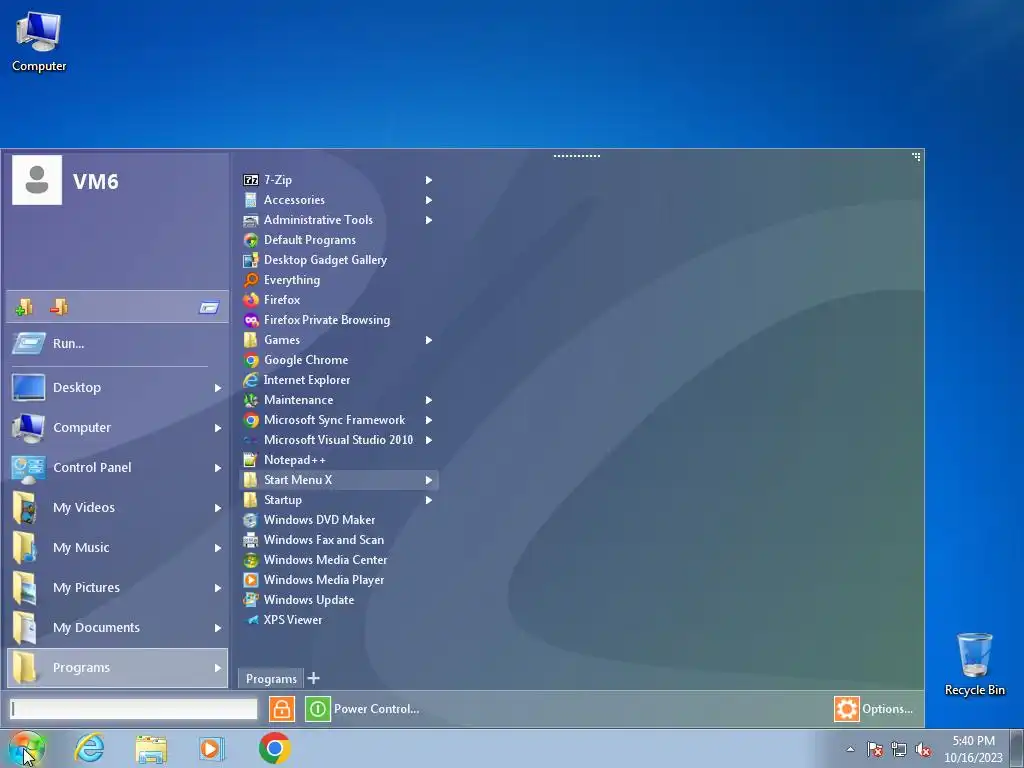Click the Start orb on taskbar
The height and width of the screenshot is (768, 1024).
(27, 748)
